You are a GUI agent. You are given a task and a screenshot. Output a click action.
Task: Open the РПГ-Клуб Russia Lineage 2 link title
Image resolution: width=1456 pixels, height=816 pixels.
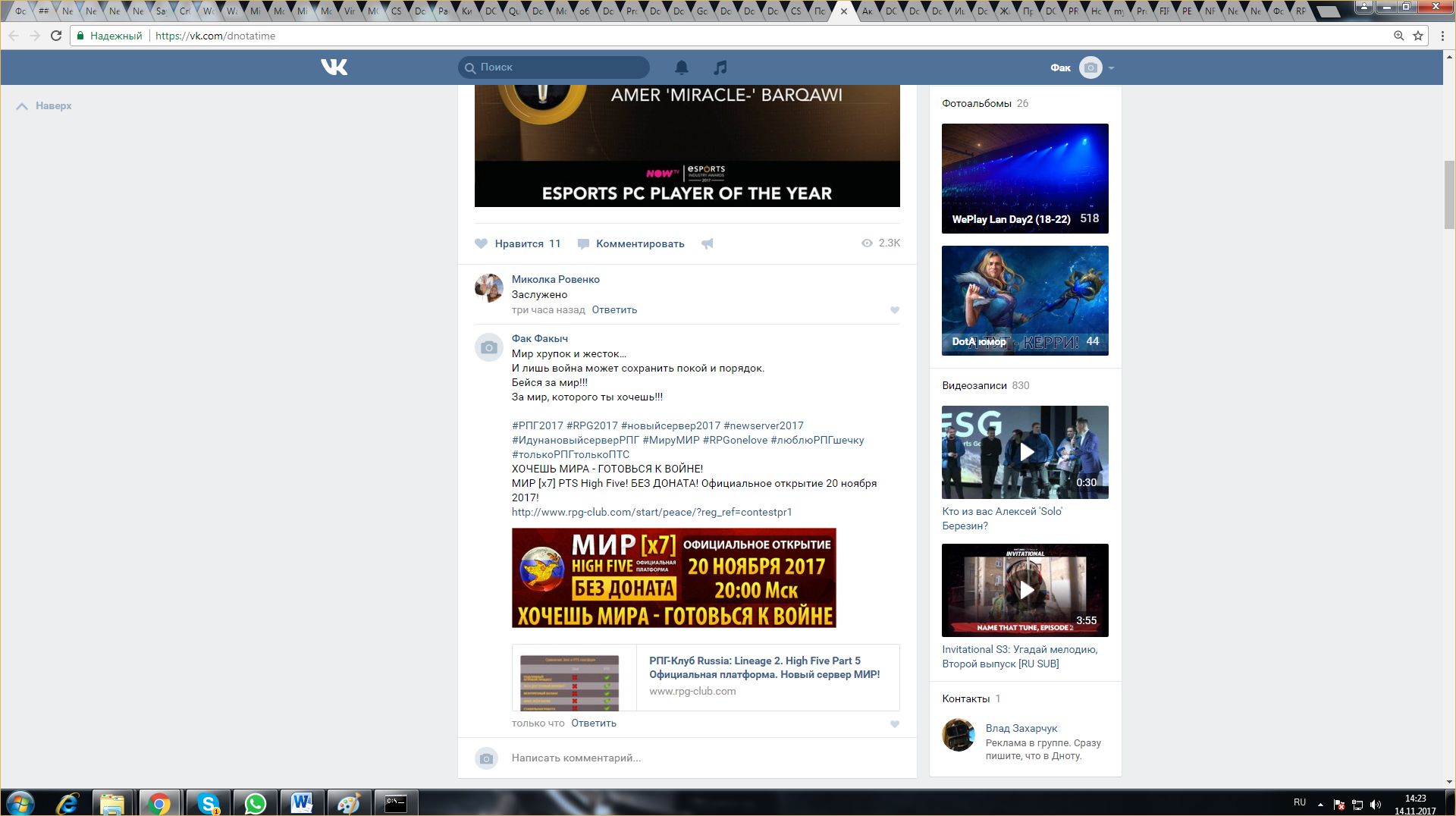pyautogui.click(x=764, y=667)
